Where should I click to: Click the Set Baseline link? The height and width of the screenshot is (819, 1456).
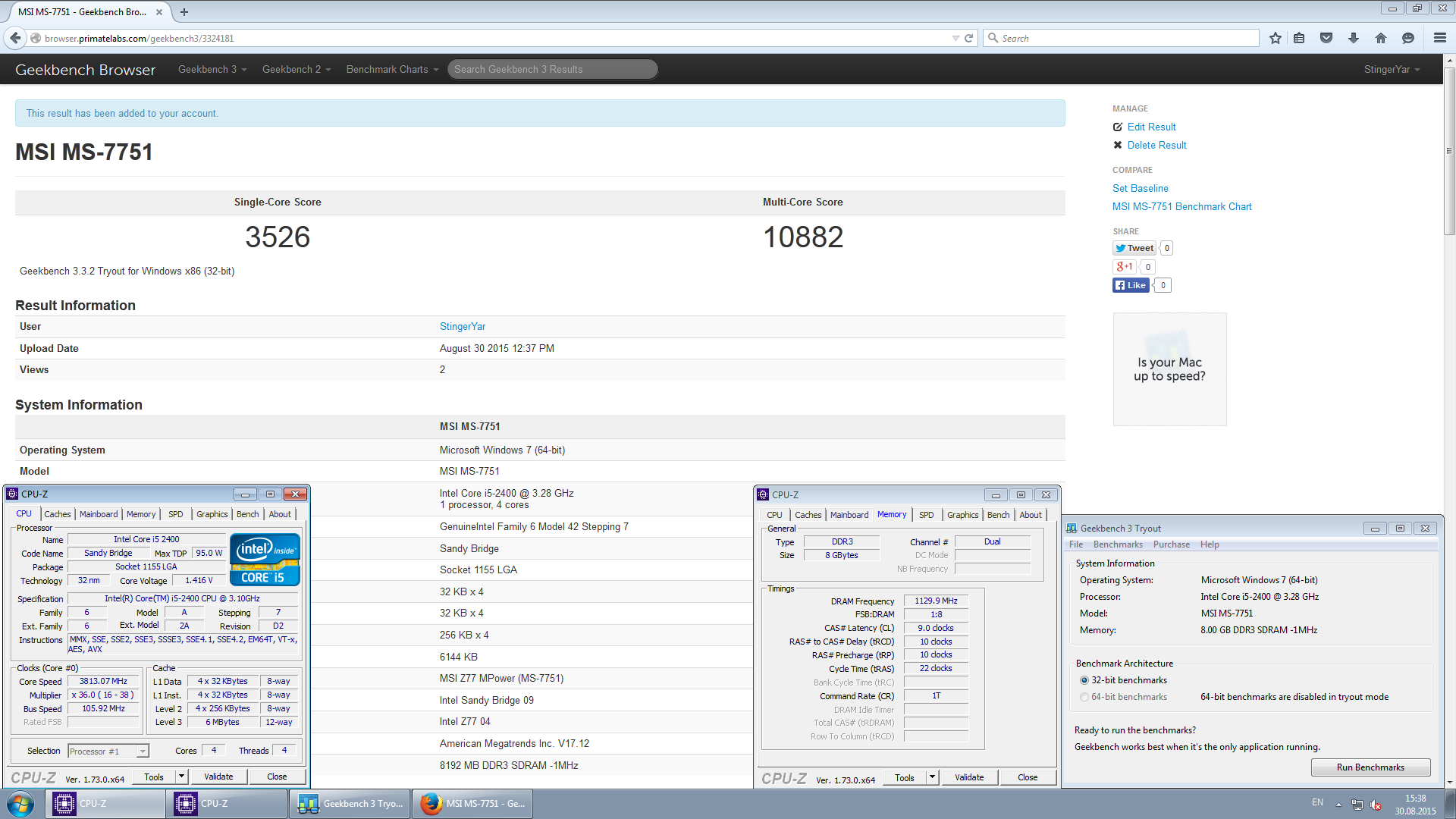pyautogui.click(x=1140, y=188)
